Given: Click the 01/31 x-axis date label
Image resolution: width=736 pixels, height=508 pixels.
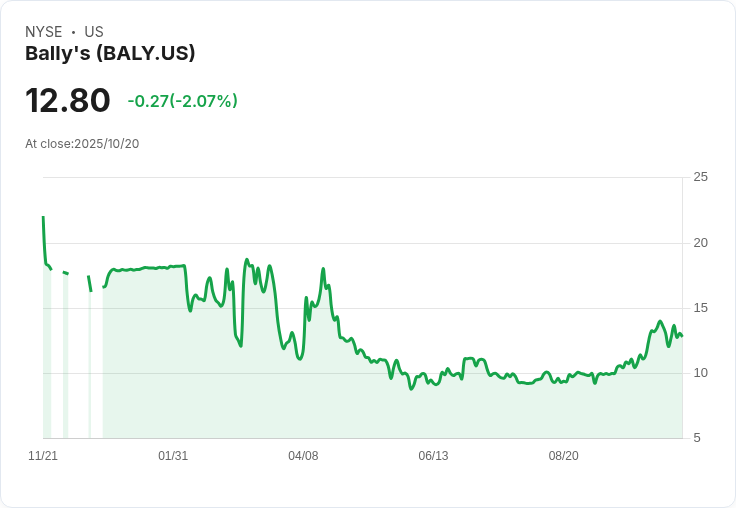Looking at the screenshot, I should 173,456.
